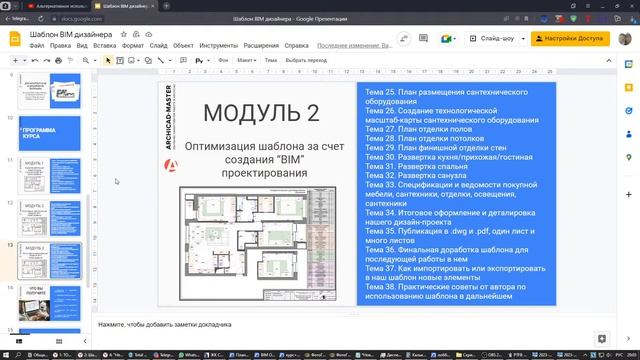Click the Pv input tools button
Viewport: 640px width, 360px height.
click(x=199, y=60)
